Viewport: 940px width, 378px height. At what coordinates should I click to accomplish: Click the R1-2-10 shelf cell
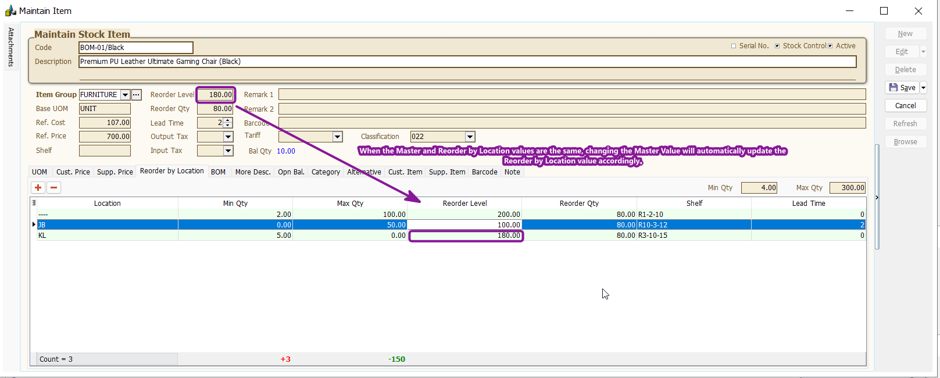[x=694, y=214]
